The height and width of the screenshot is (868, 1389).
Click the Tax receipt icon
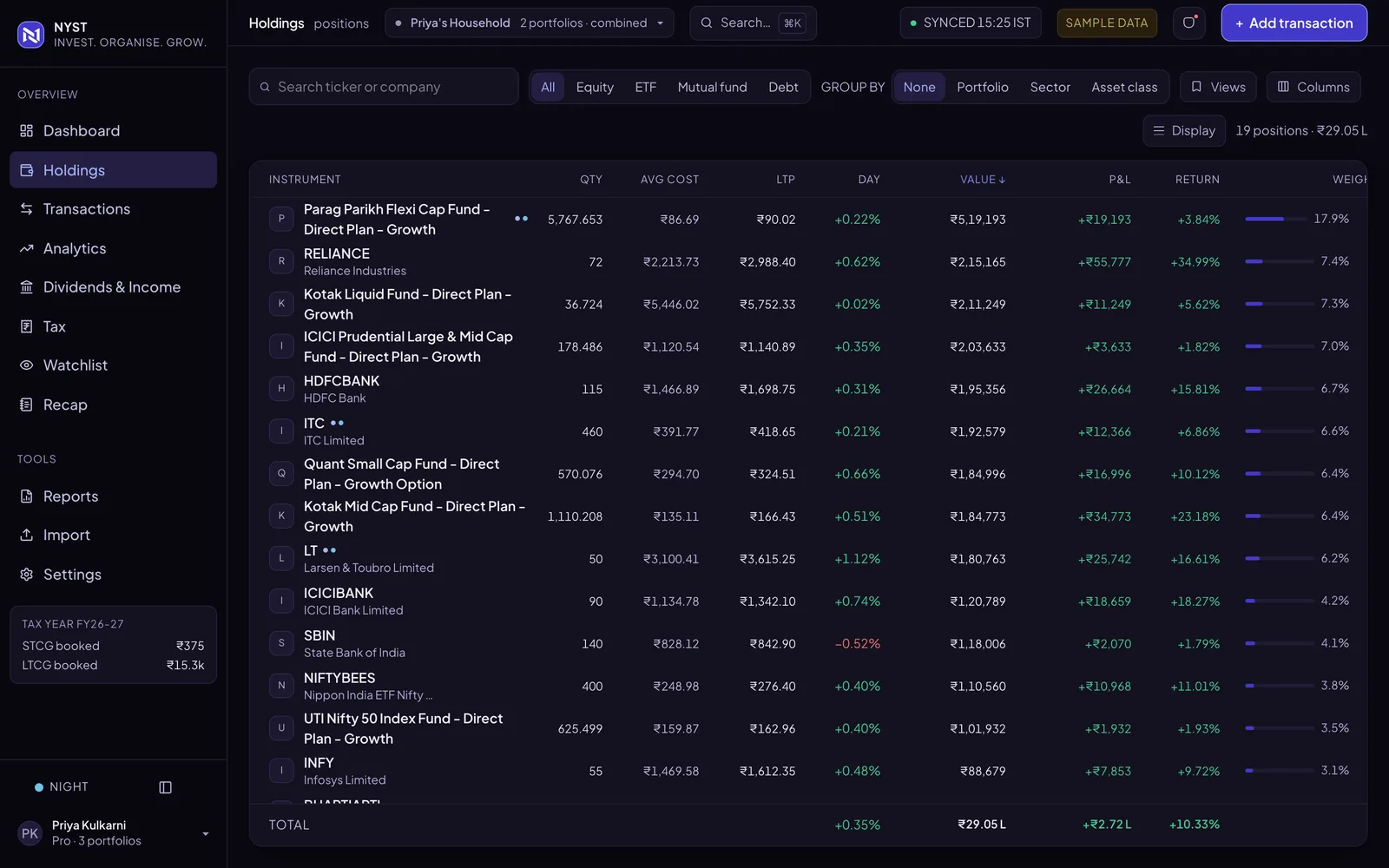pos(27,326)
